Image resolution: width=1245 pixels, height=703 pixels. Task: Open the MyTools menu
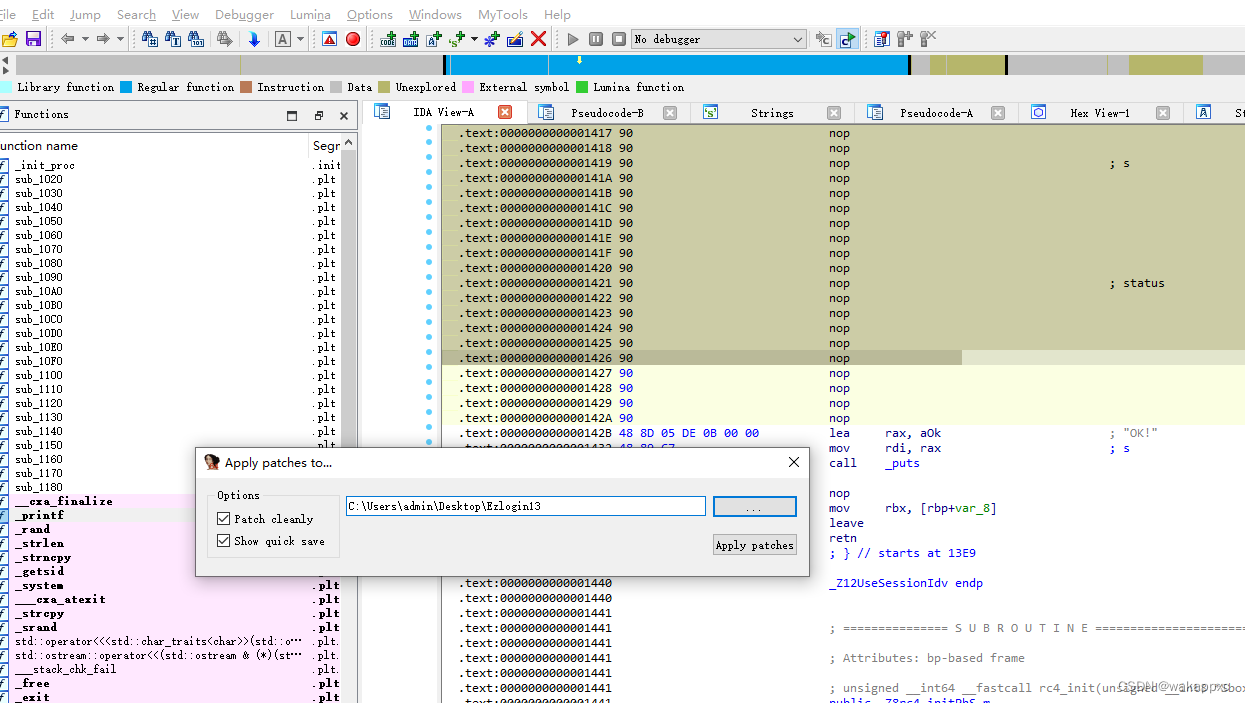click(503, 15)
